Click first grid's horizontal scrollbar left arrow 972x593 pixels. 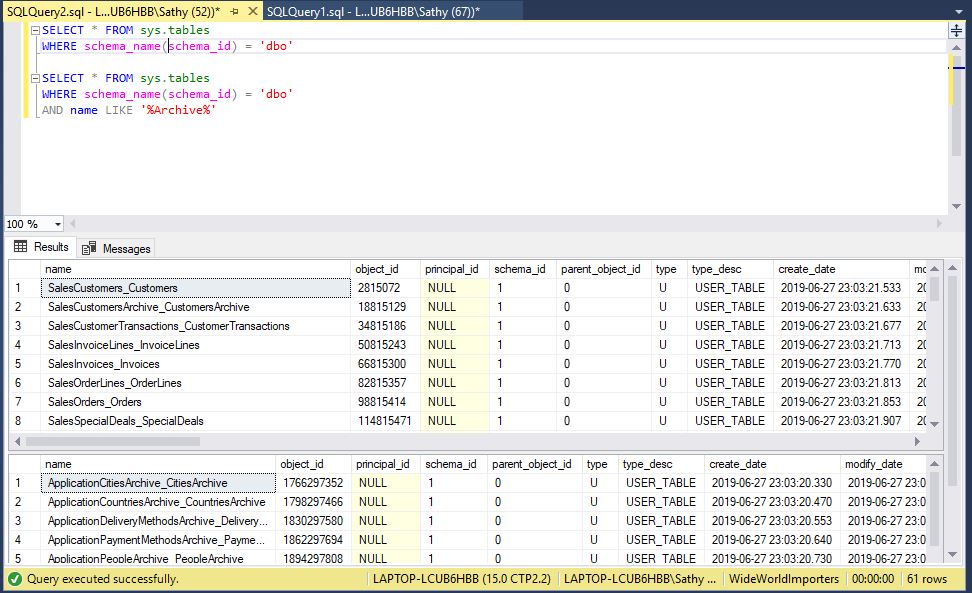(x=17, y=441)
